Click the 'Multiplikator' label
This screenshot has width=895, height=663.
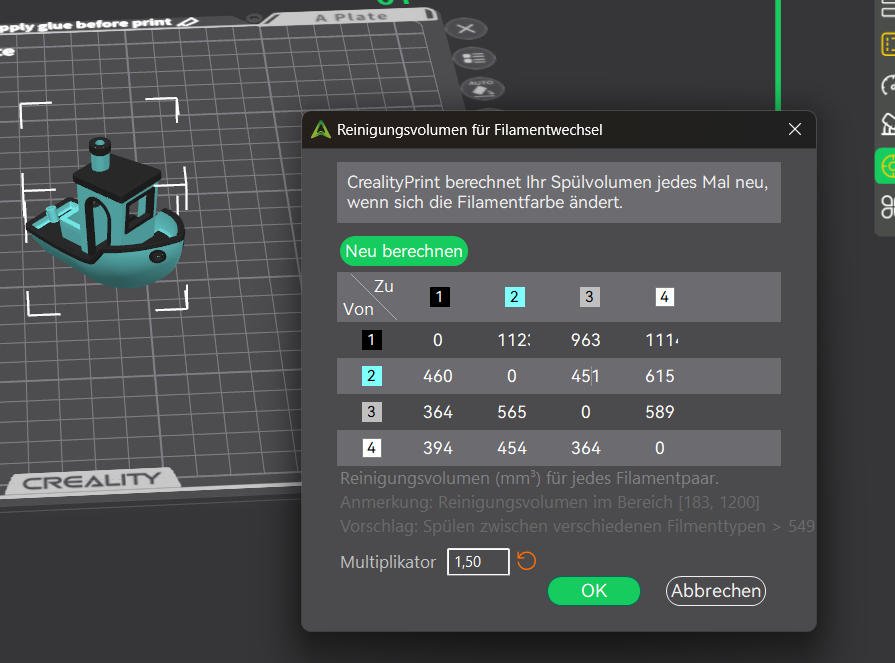coord(388,562)
